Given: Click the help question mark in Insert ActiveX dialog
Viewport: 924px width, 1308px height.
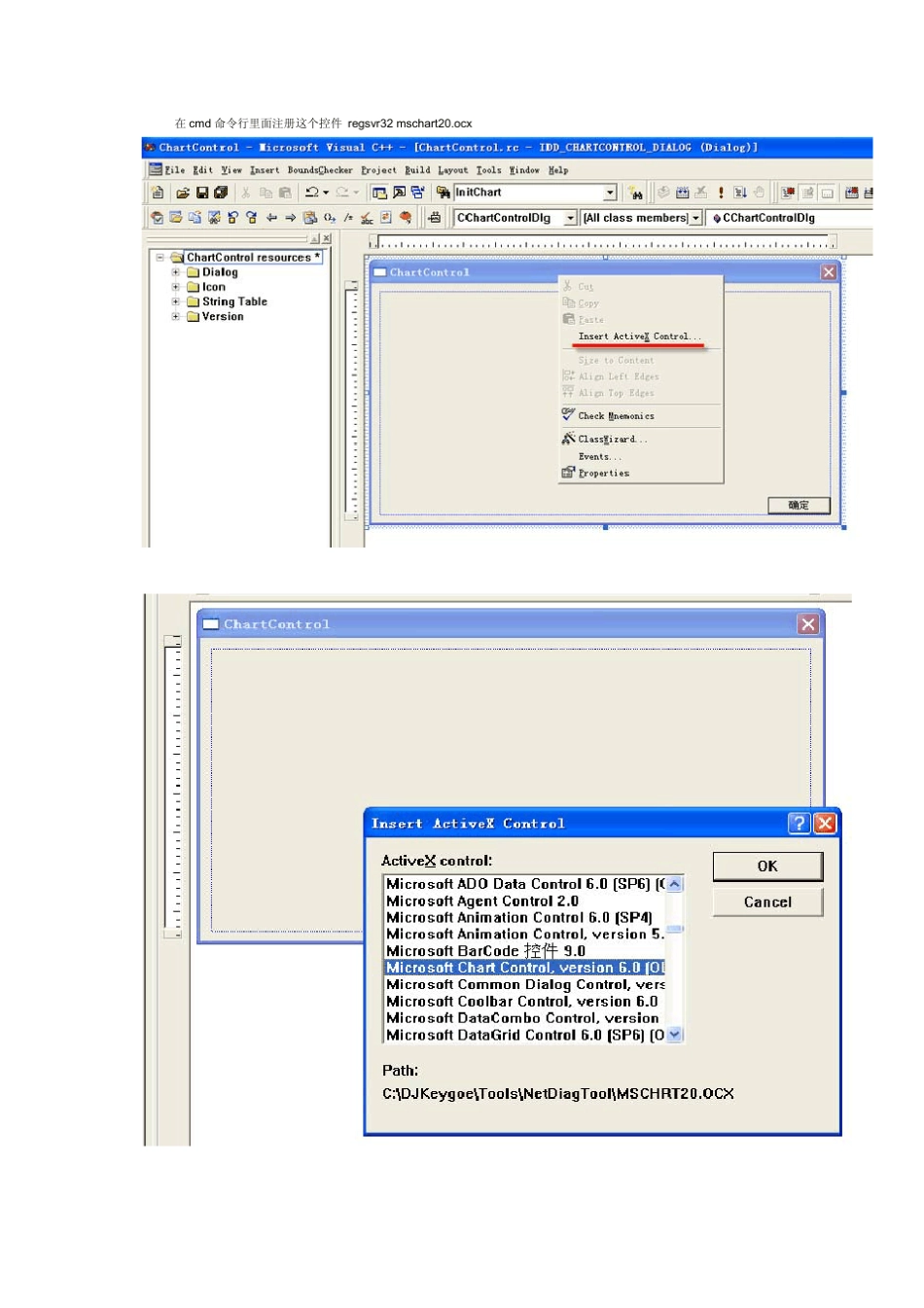Looking at the screenshot, I should pos(799,823).
